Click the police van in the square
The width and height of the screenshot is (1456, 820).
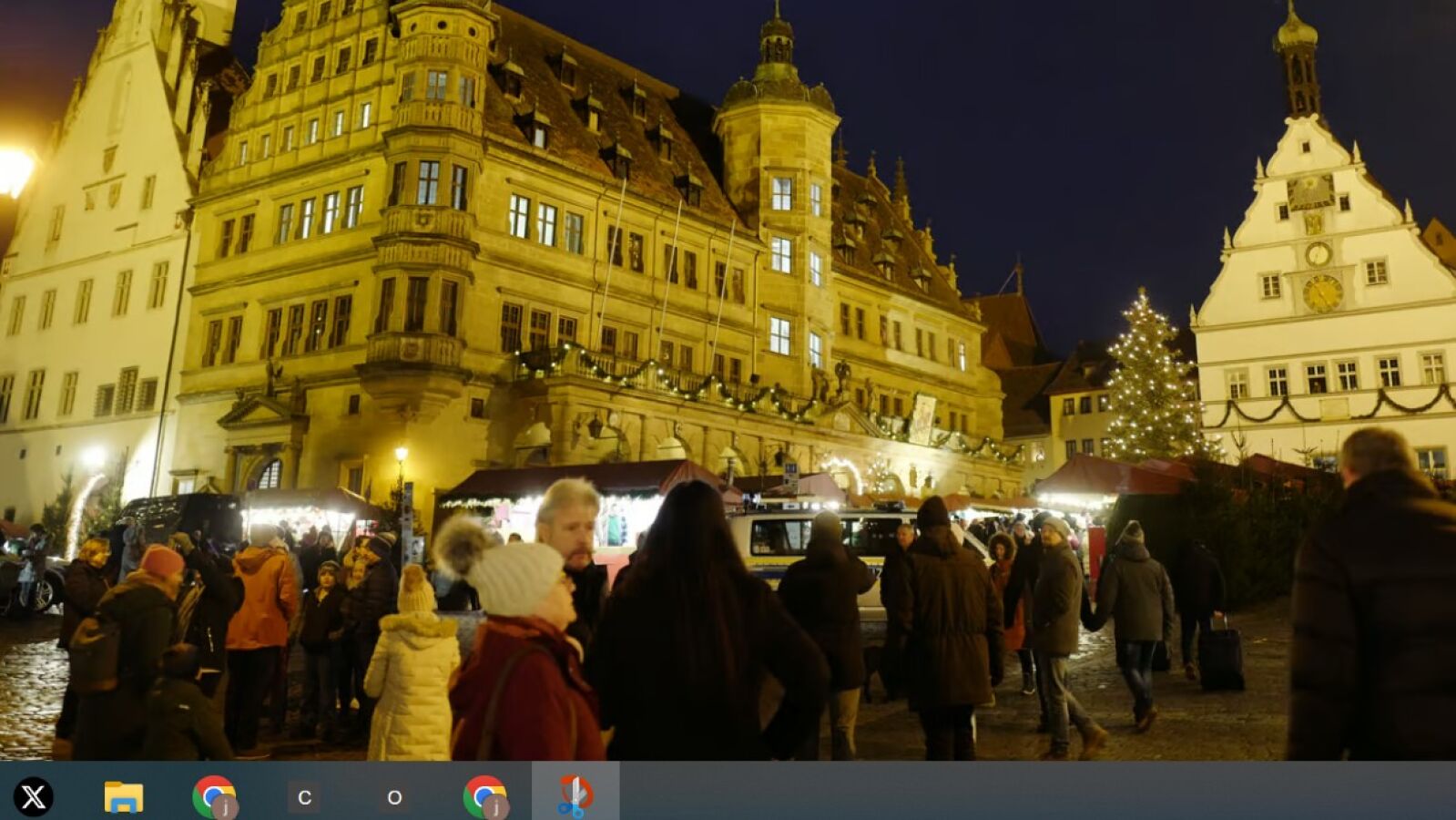click(820, 547)
